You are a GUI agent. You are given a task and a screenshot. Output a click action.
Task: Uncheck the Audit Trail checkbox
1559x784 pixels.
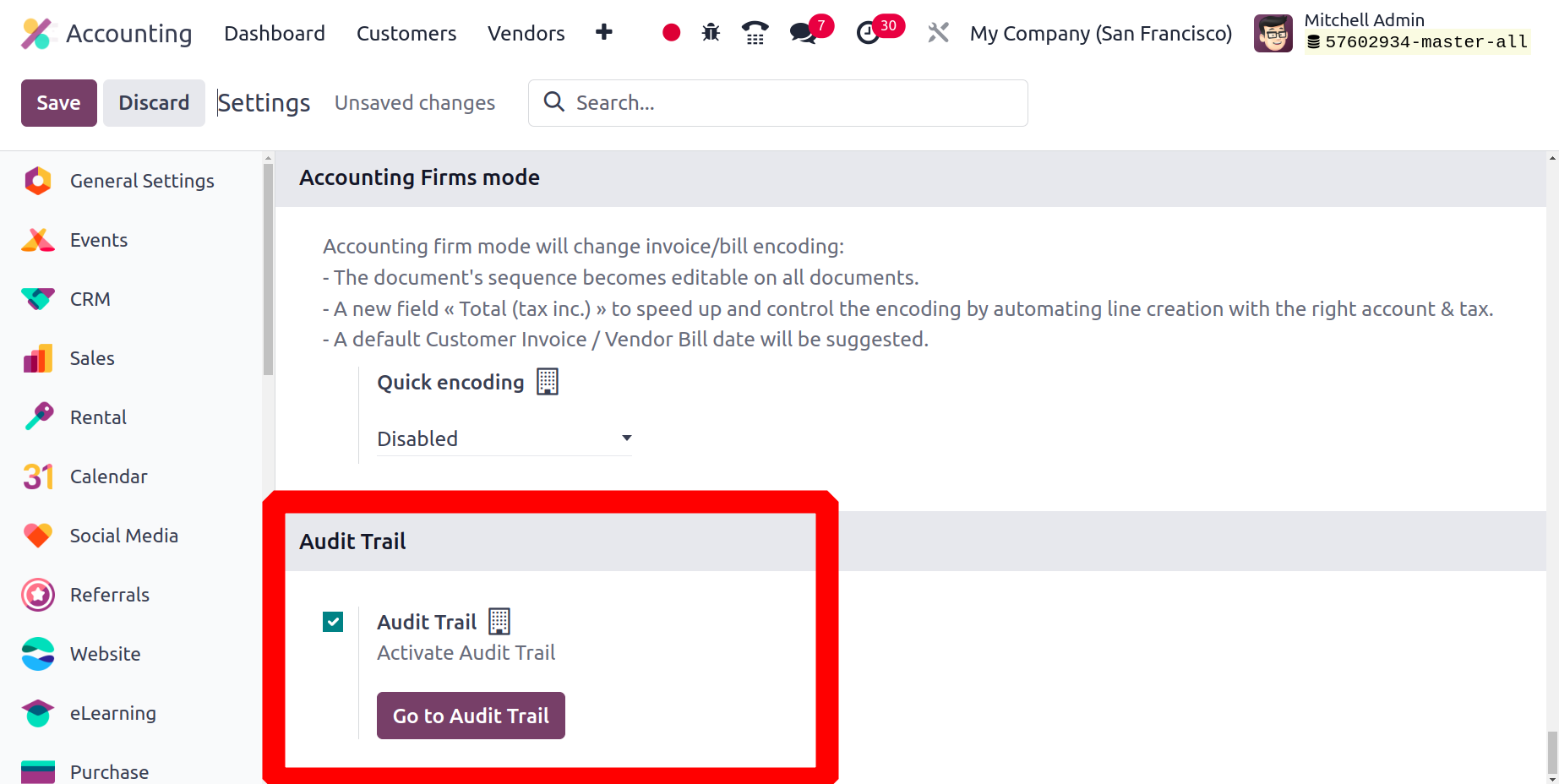tap(333, 622)
